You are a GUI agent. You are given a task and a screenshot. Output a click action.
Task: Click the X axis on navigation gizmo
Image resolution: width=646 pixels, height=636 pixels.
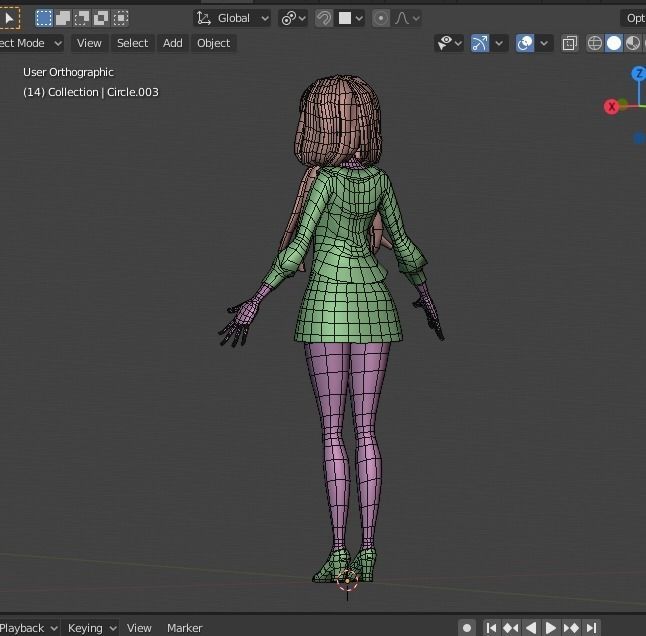click(612, 107)
